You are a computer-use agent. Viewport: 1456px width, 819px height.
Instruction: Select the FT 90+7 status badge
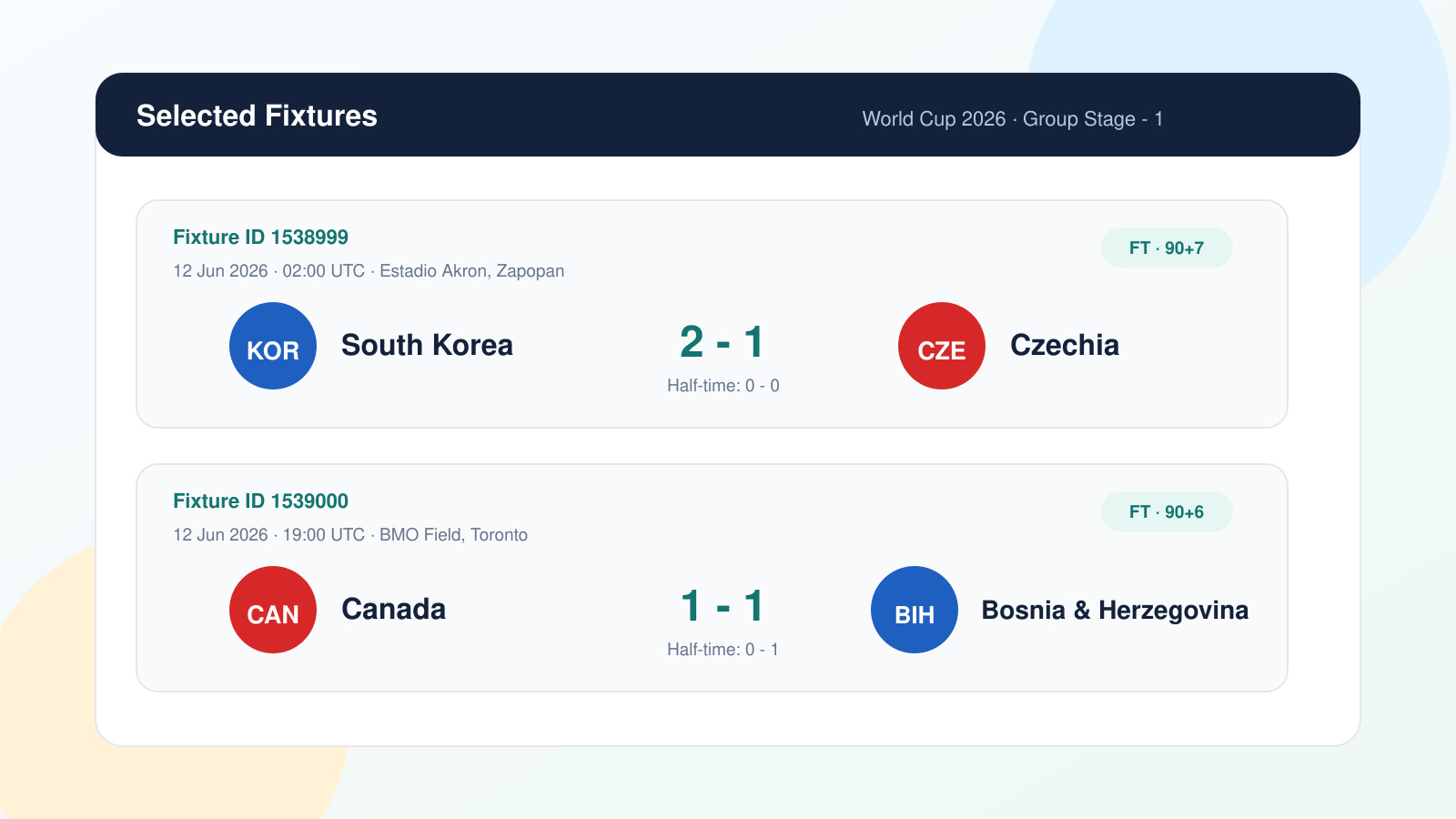tap(1167, 248)
